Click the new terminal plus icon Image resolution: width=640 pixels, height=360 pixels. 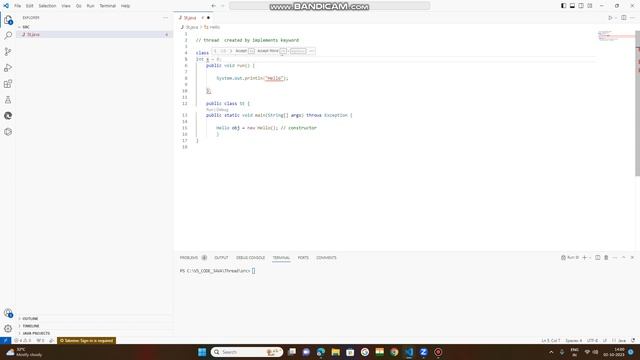pos(584,258)
